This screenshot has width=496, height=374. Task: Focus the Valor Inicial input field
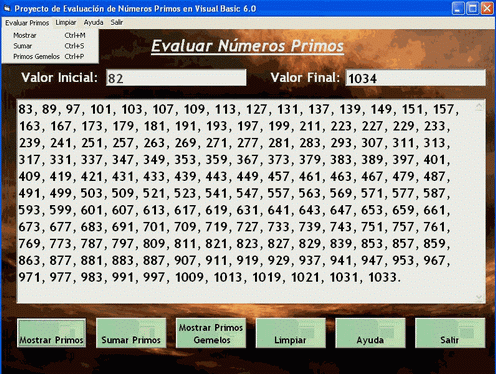click(176, 78)
